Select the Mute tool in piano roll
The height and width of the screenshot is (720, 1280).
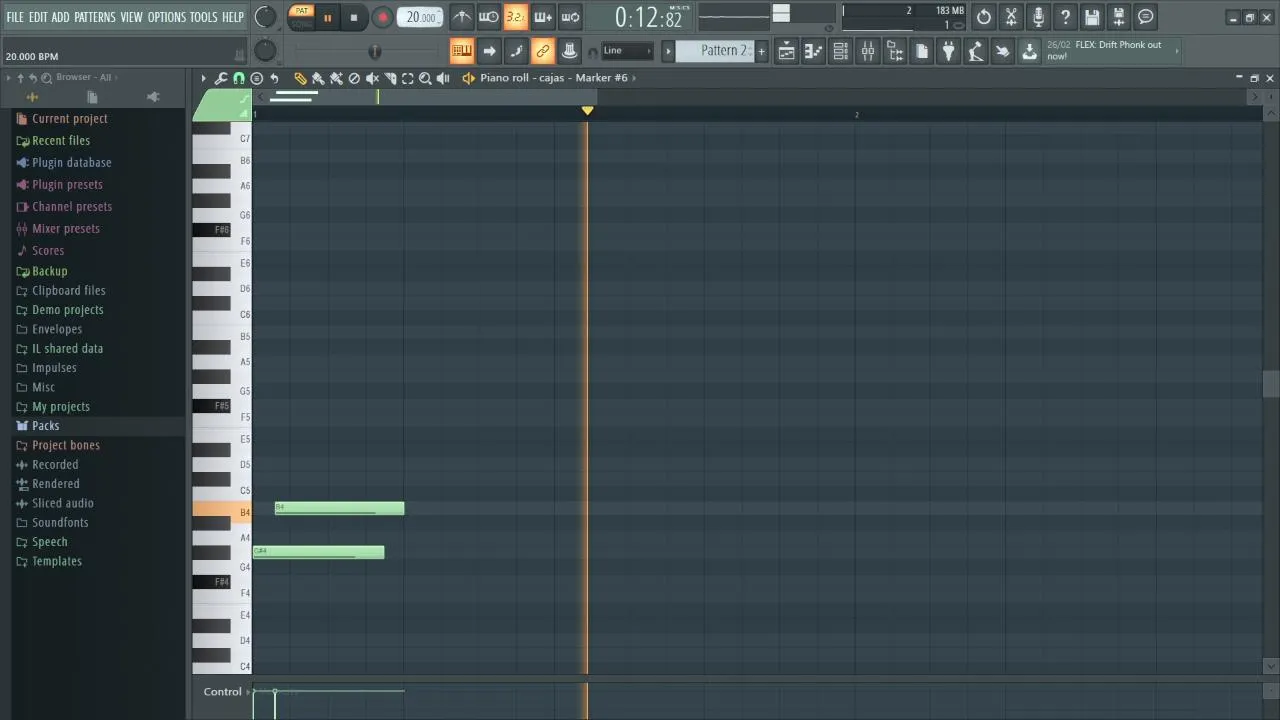[372, 78]
